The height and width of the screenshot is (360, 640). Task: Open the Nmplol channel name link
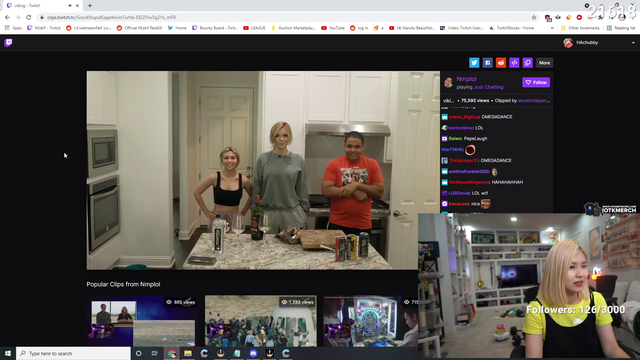(467, 79)
